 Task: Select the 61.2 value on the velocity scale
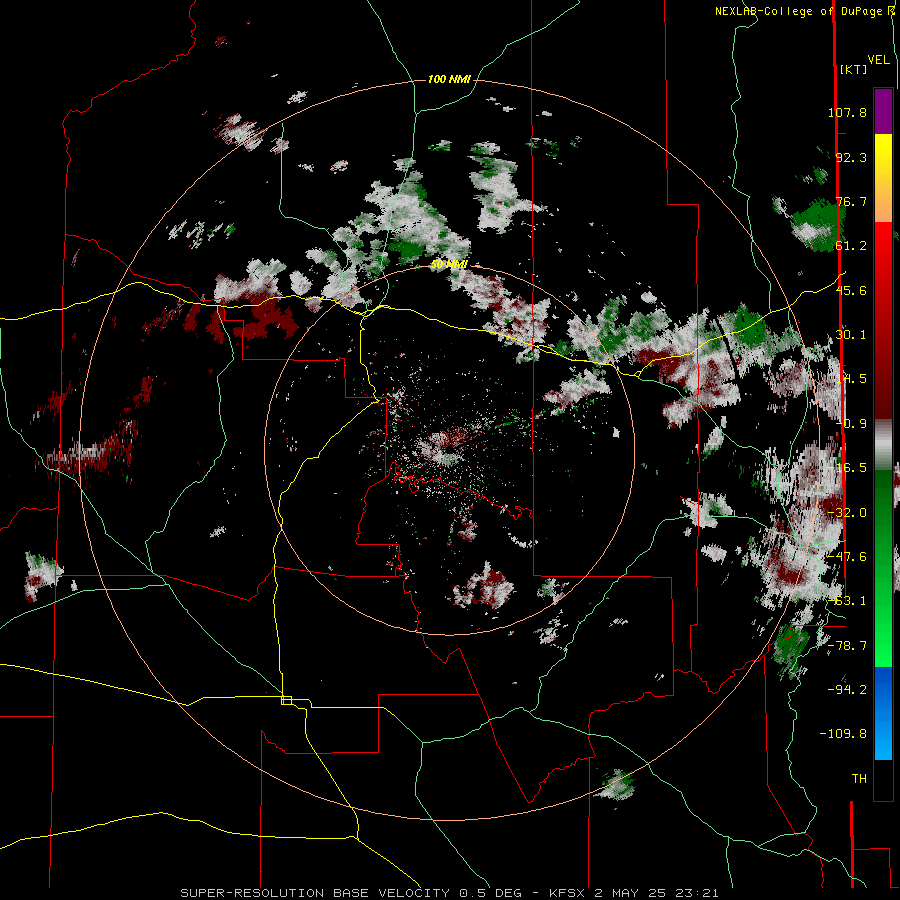[x=851, y=246]
